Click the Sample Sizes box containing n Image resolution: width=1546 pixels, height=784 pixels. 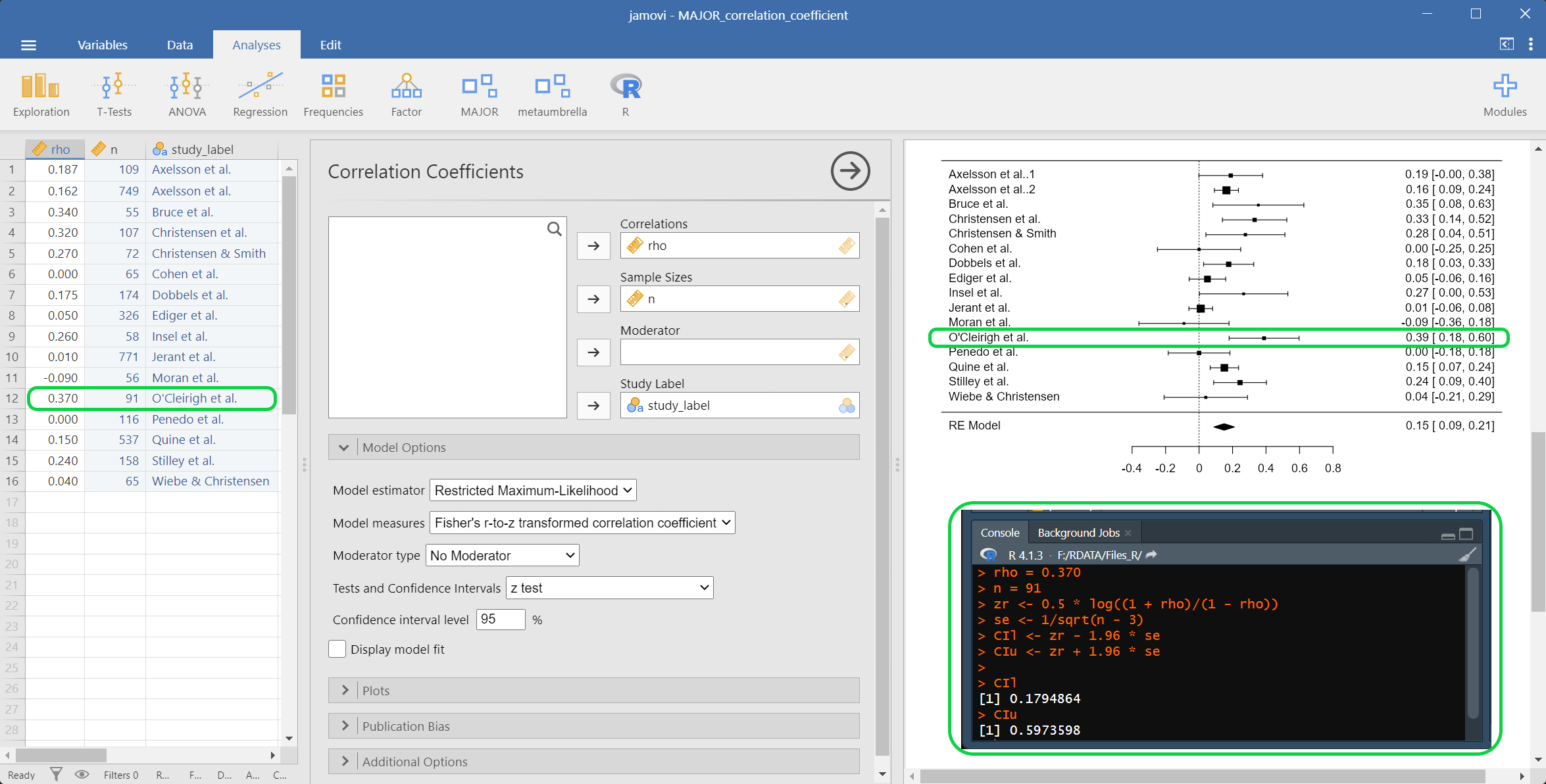(739, 299)
